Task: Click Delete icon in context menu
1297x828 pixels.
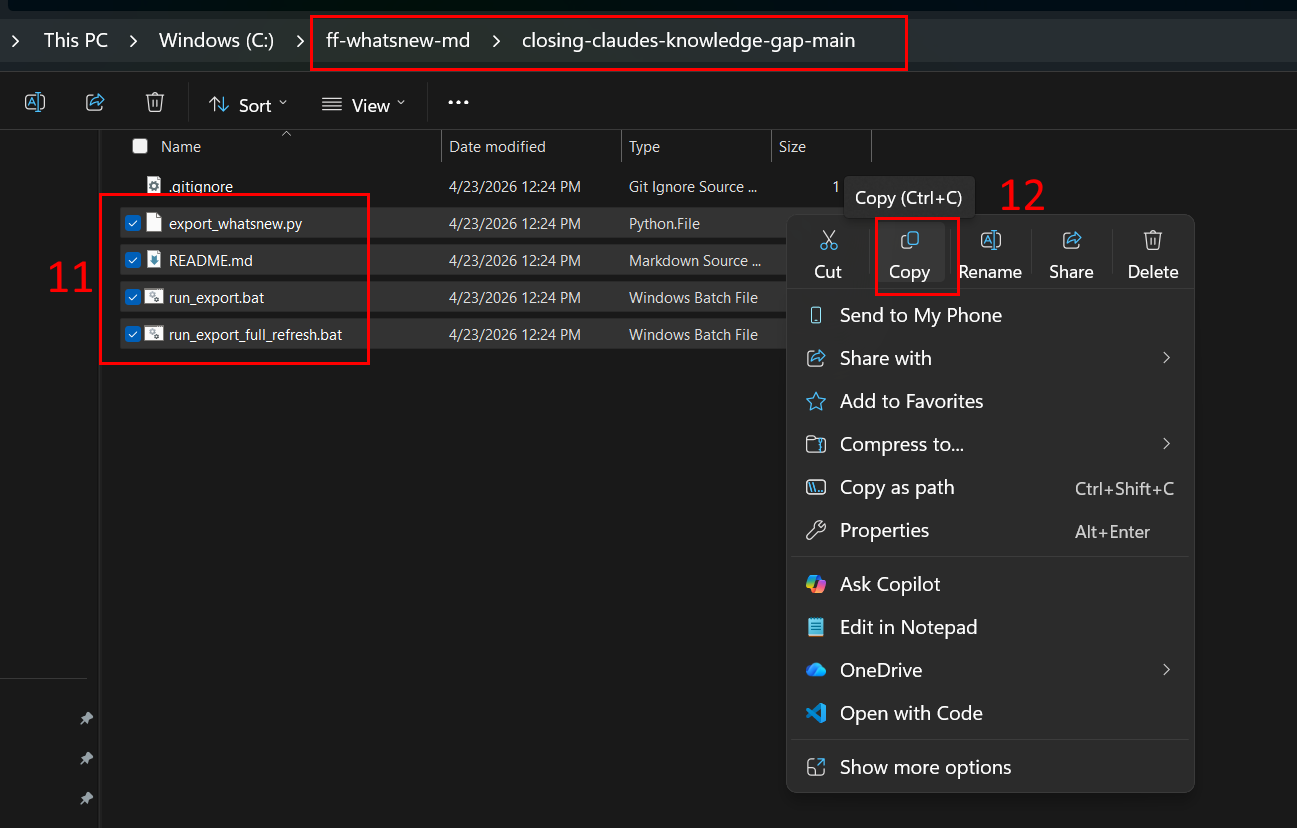Action: click(1153, 240)
